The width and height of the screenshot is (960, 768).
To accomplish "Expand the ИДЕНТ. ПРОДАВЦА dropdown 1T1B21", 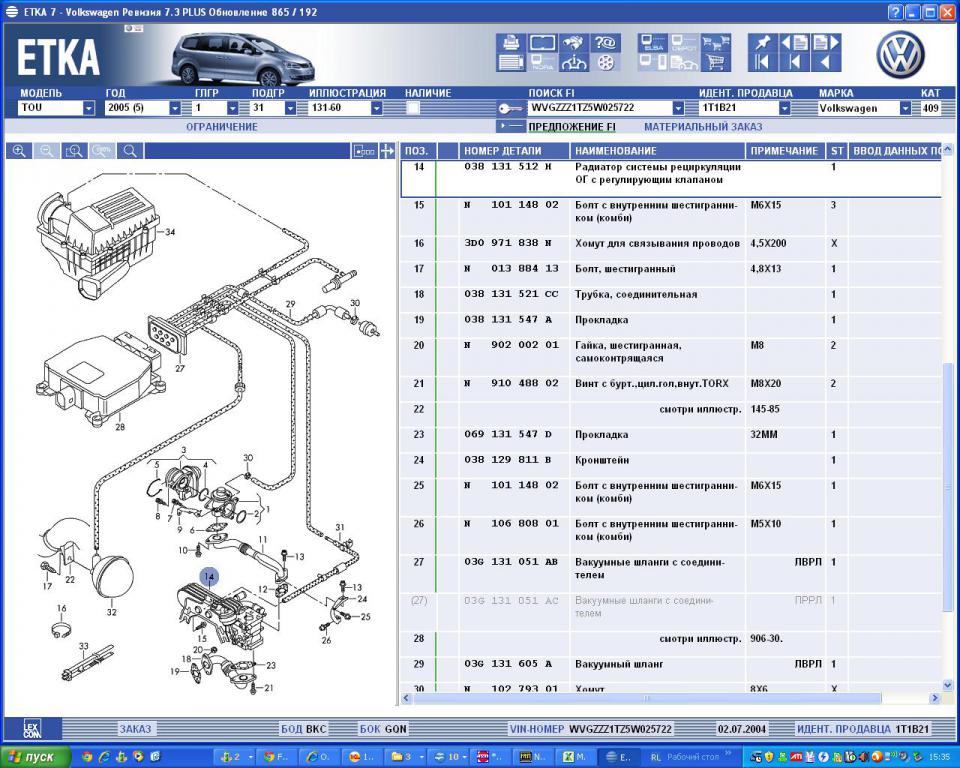I will (x=784, y=108).
